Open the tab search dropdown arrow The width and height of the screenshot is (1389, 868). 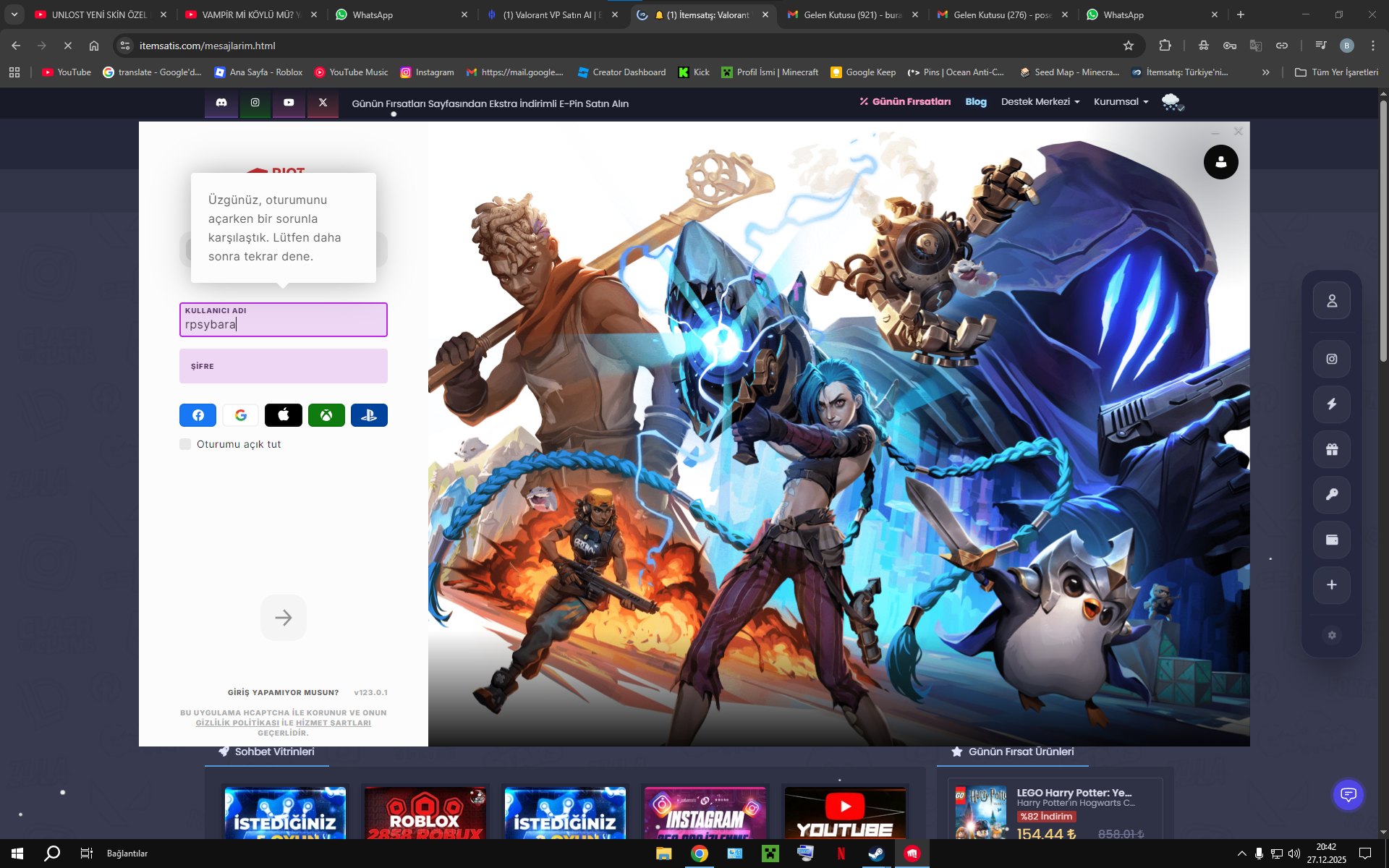tap(14, 14)
